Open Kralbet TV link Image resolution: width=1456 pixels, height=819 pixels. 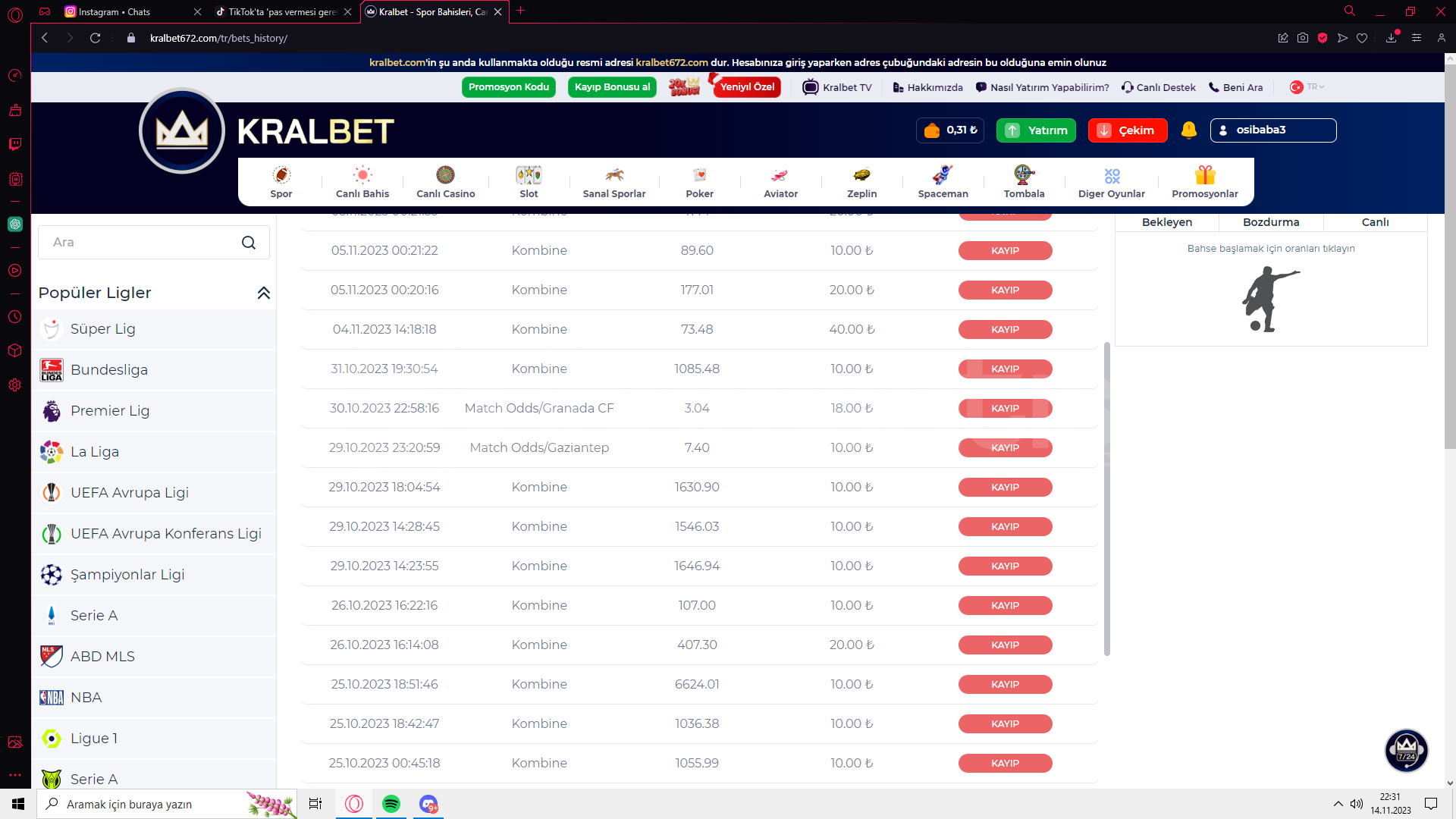click(x=837, y=87)
